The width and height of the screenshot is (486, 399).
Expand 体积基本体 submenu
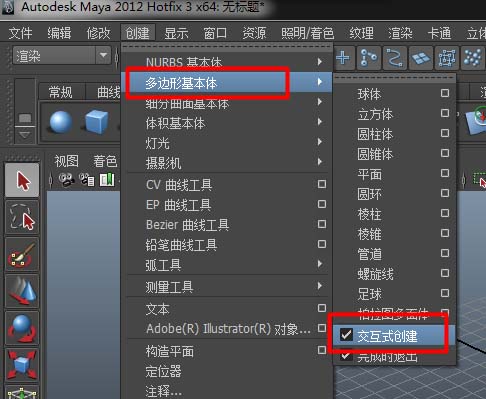coord(227,123)
